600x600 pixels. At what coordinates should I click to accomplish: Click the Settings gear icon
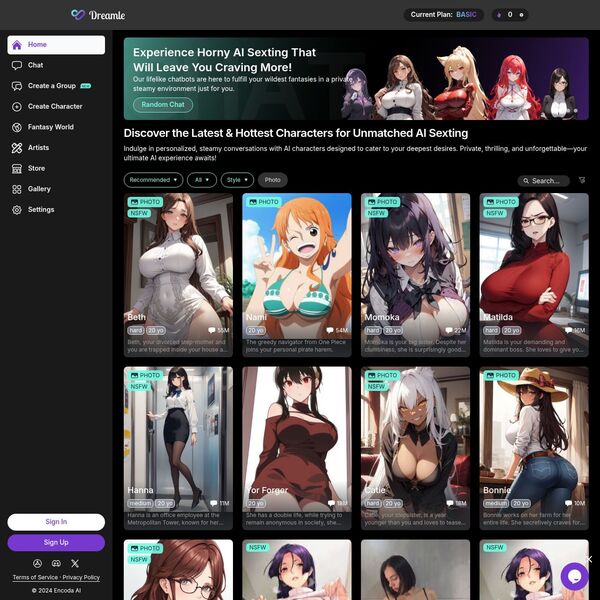(17, 210)
